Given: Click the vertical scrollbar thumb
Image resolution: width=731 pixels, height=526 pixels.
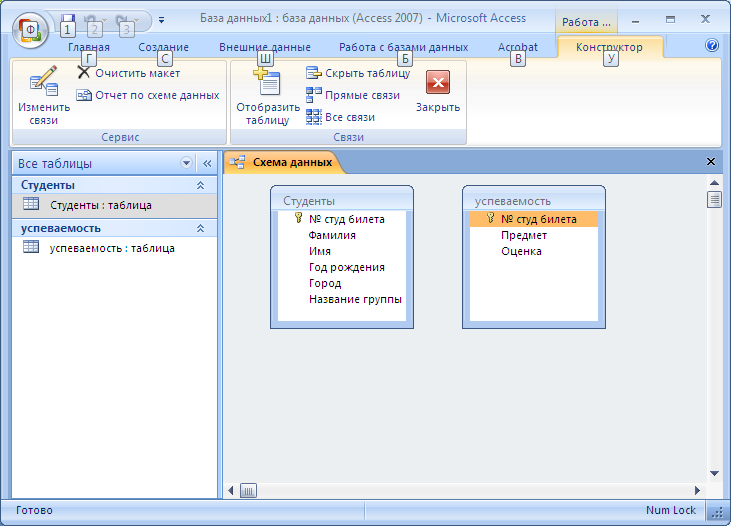Looking at the screenshot, I should (x=714, y=200).
